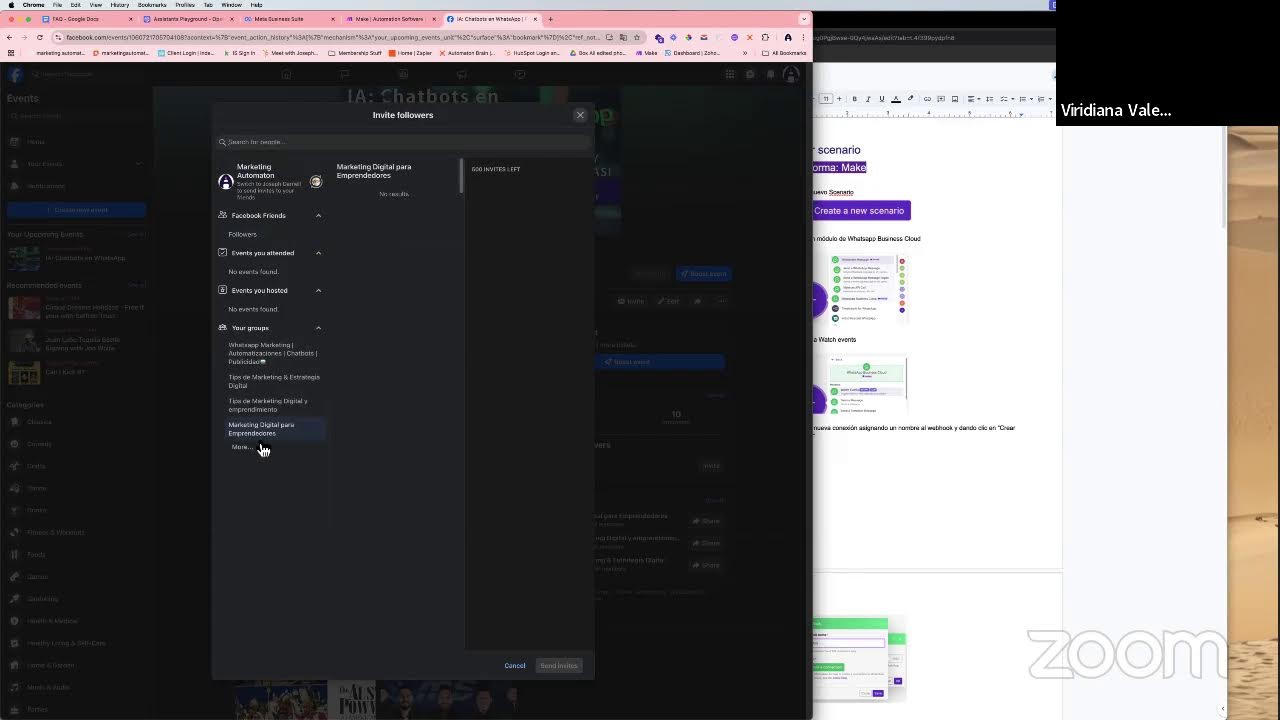Toggle bold in Google Docs toolbar
Screen dimensions: 1280x720
pyautogui.click(x=854, y=99)
